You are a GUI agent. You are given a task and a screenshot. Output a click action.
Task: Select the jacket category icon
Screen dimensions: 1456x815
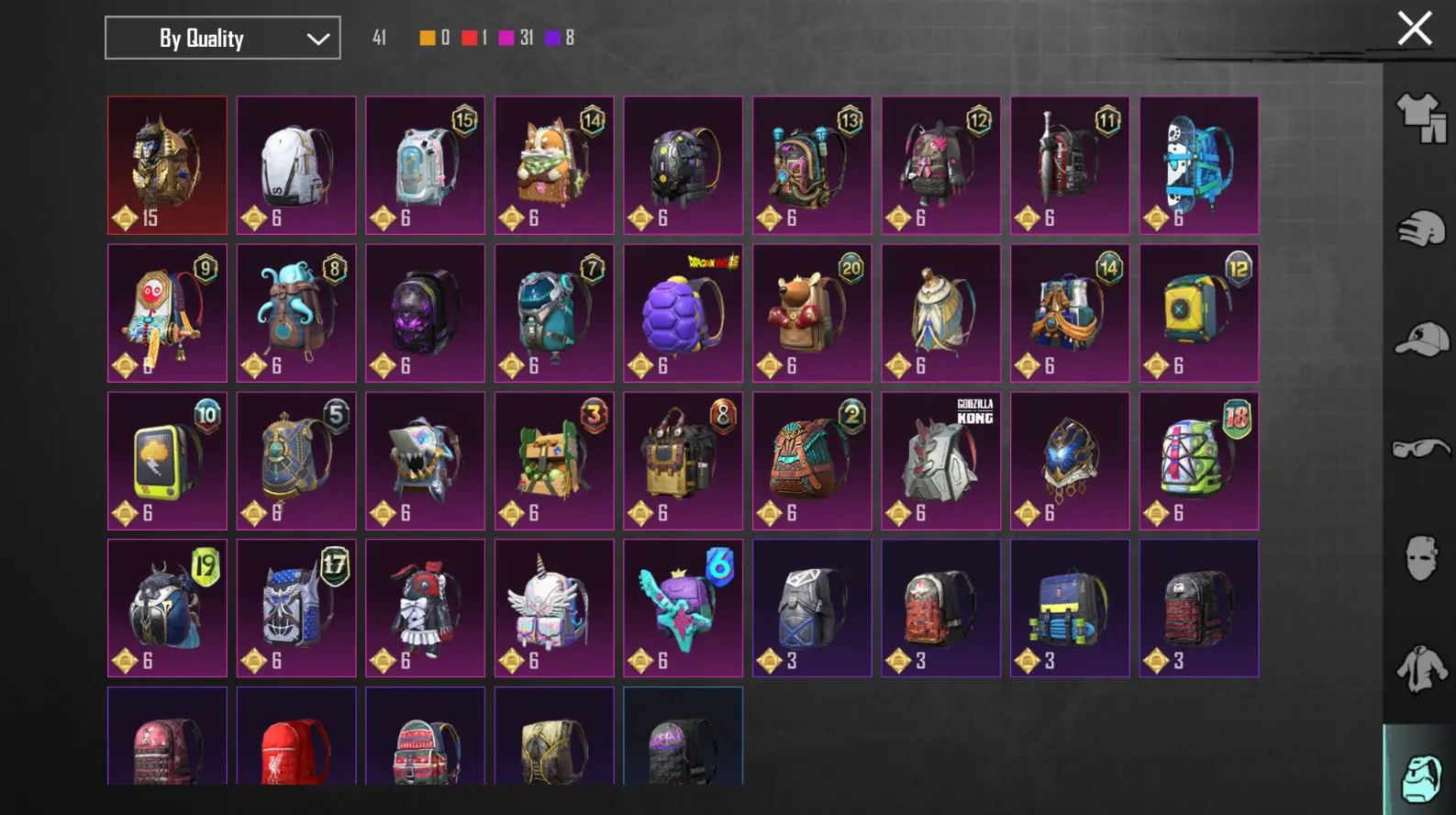click(x=1420, y=668)
